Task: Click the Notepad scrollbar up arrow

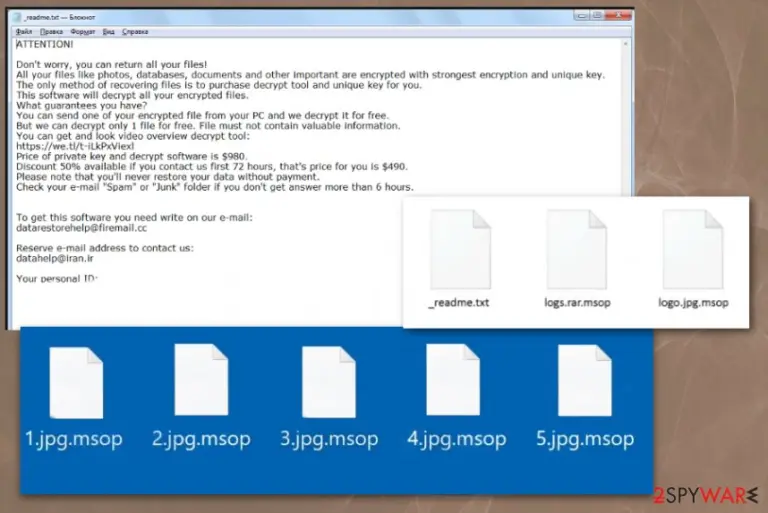Action: point(625,44)
